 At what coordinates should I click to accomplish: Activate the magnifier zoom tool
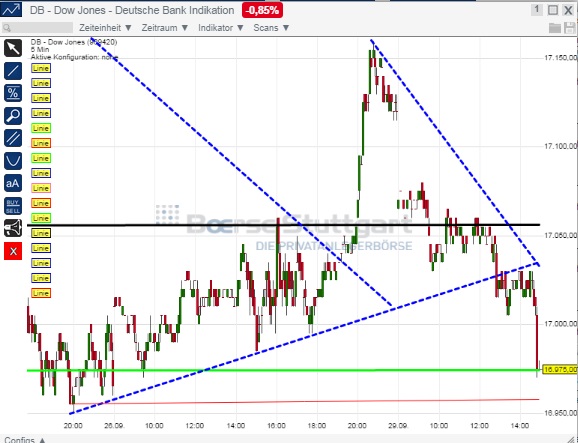pos(13,116)
